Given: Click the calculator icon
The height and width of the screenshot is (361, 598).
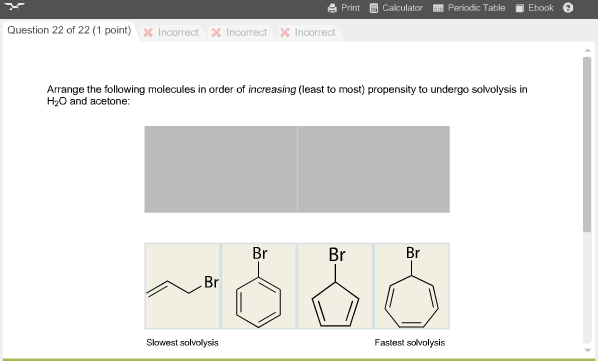Looking at the screenshot, I should pyautogui.click(x=374, y=8).
